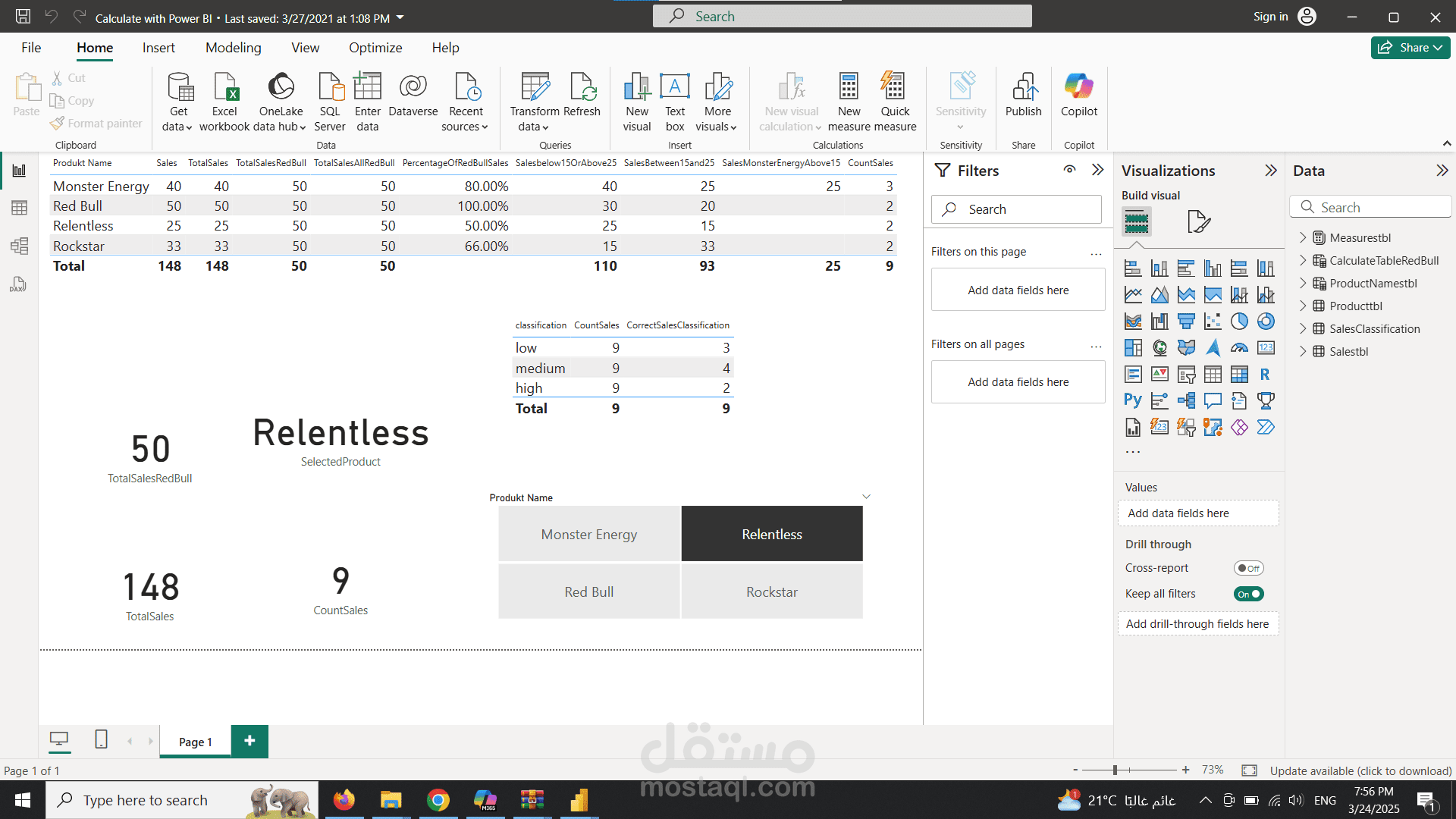Click the Publish button in ribbon
This screenshot has width=1456, height=819.
coord(1023,96)
